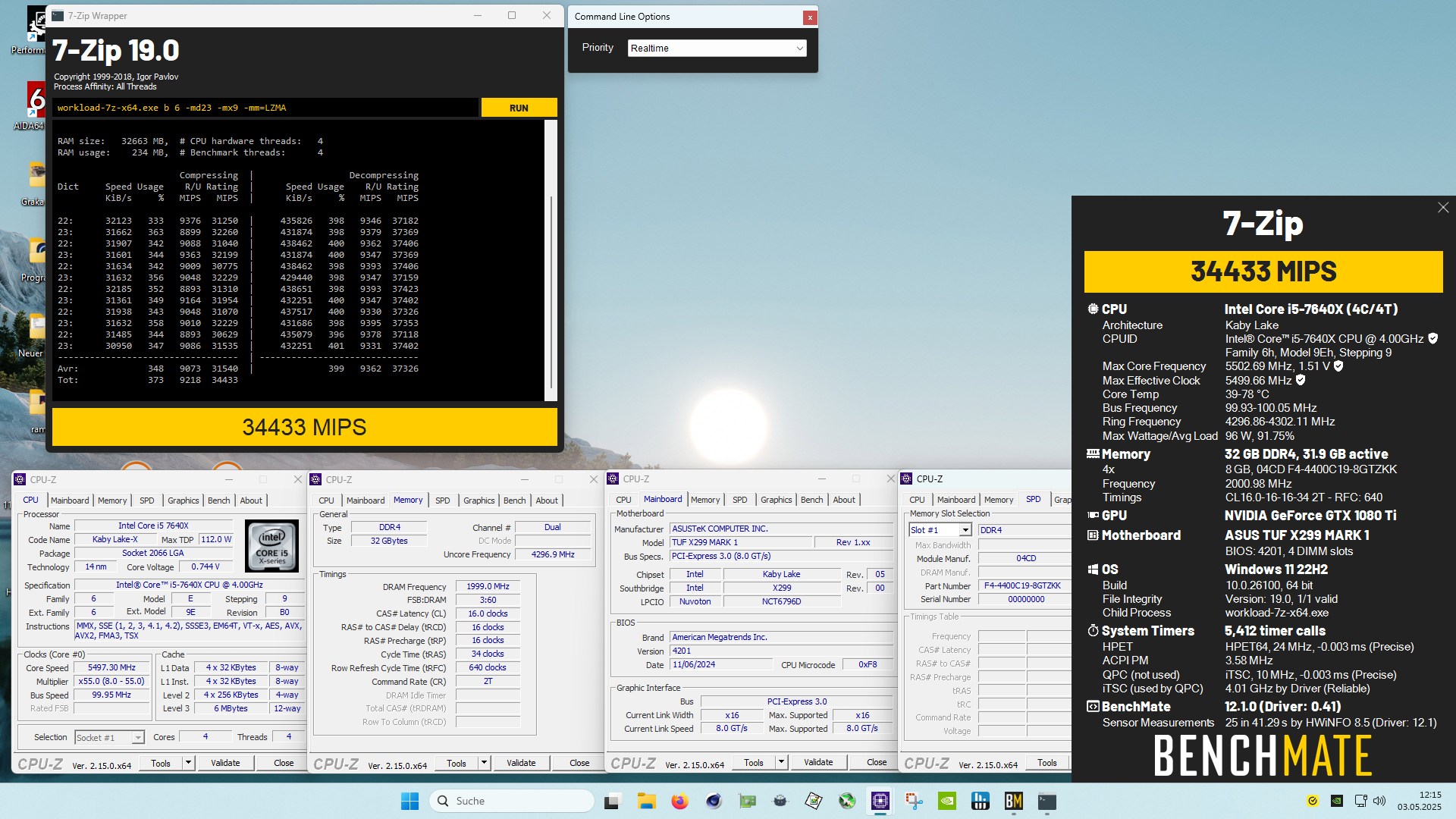Open the teapot icon in the taskbar
This screenshot has height=819, width=1456.
coord(780,801)
